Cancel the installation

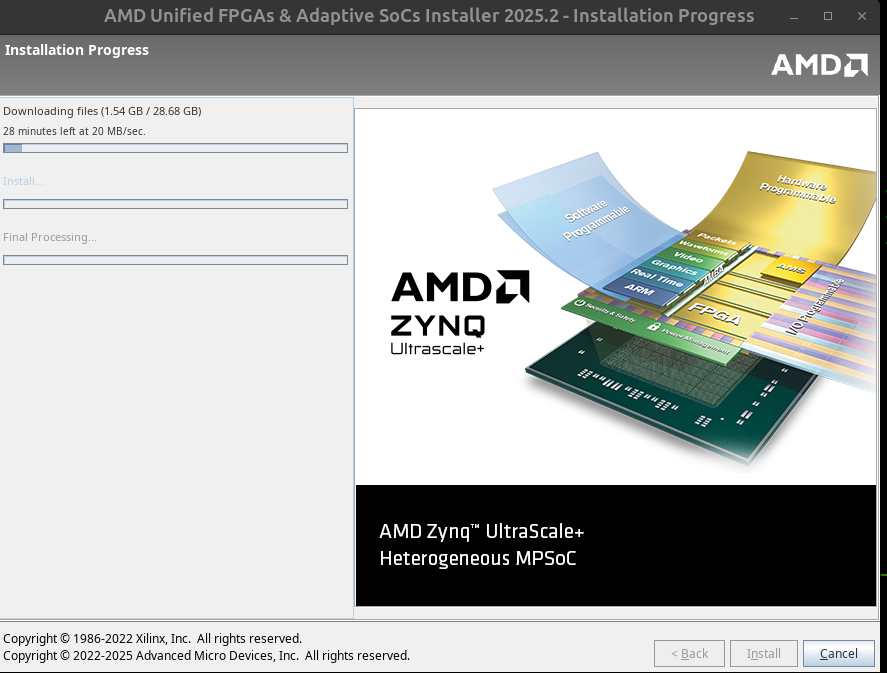[838, 654]
